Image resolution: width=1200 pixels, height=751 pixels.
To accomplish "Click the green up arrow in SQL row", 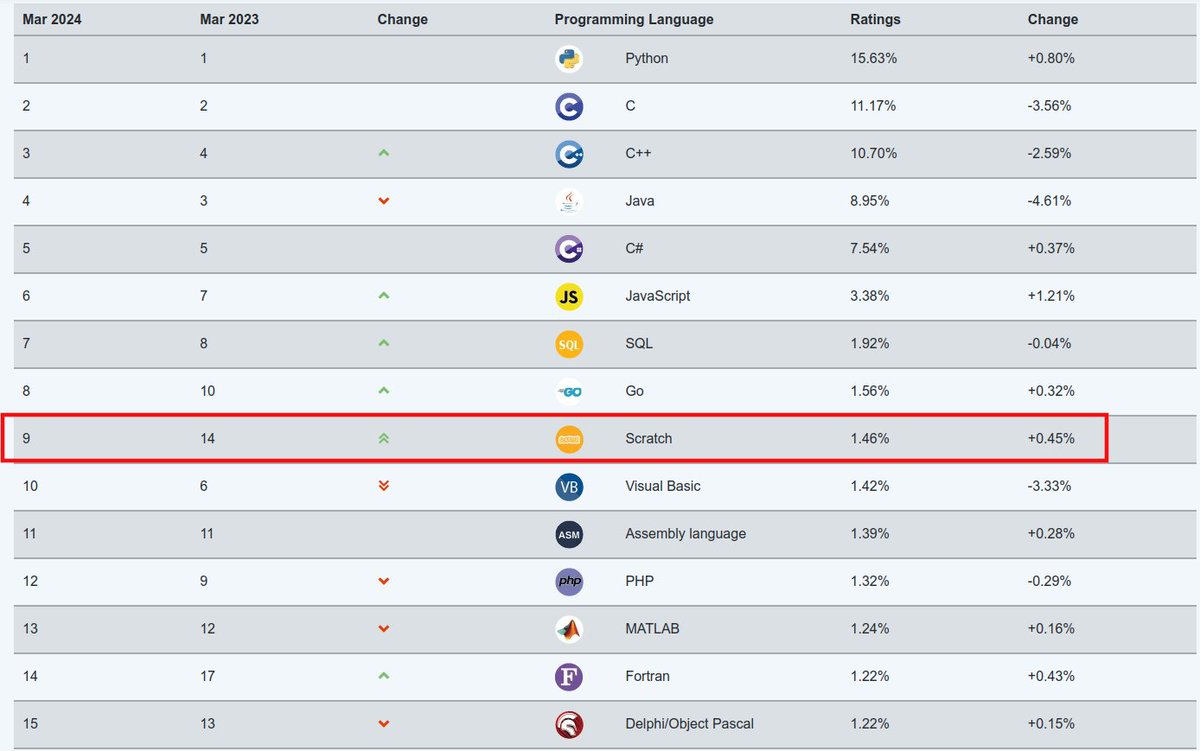I will point(384,343).
